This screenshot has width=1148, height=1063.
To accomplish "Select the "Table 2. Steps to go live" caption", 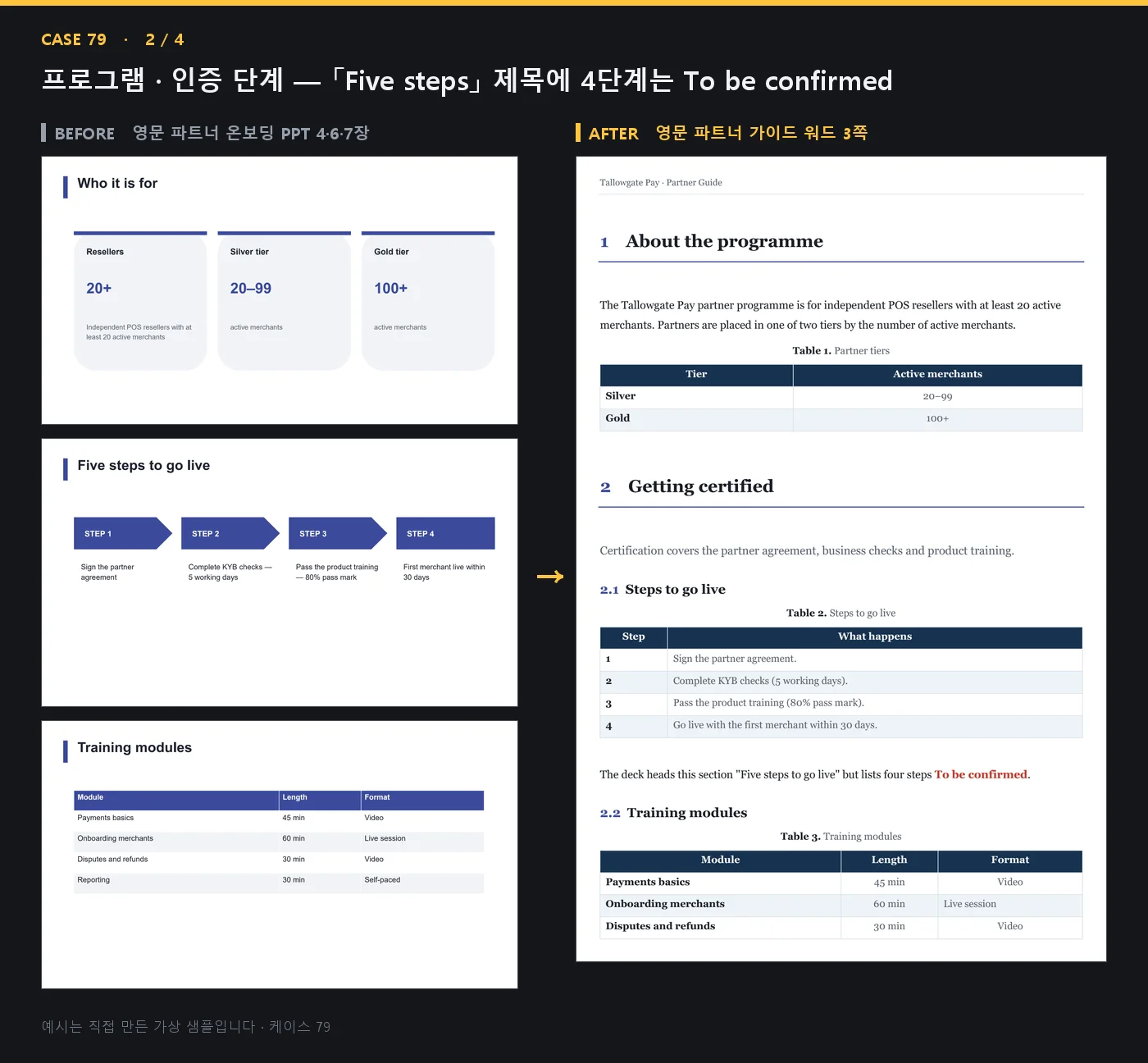I will click(x=840, y=614).
